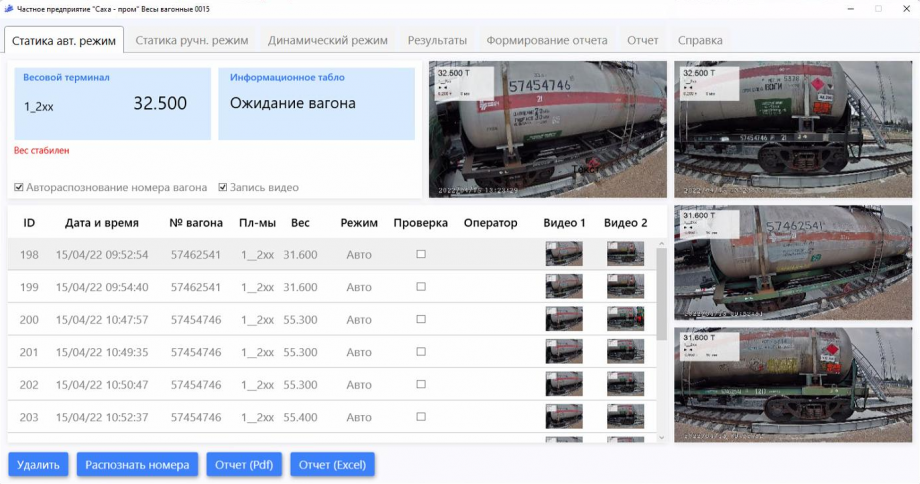Check Проверка box for record 200
This screenshot has height=484, width=920.
click(x=421, y=320)
